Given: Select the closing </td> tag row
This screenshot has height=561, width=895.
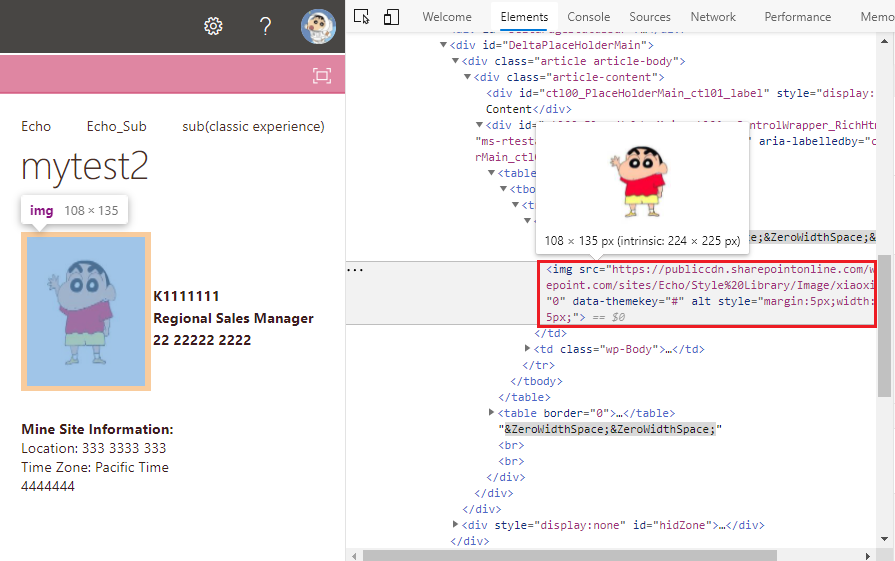Looking at the screenshot, I should 550,333.
